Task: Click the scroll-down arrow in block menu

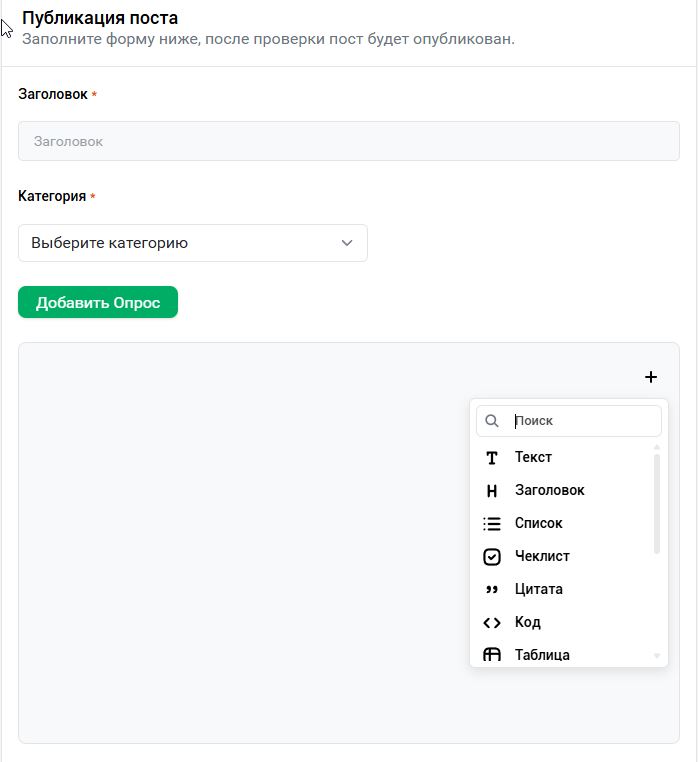Action: (657, 656)
